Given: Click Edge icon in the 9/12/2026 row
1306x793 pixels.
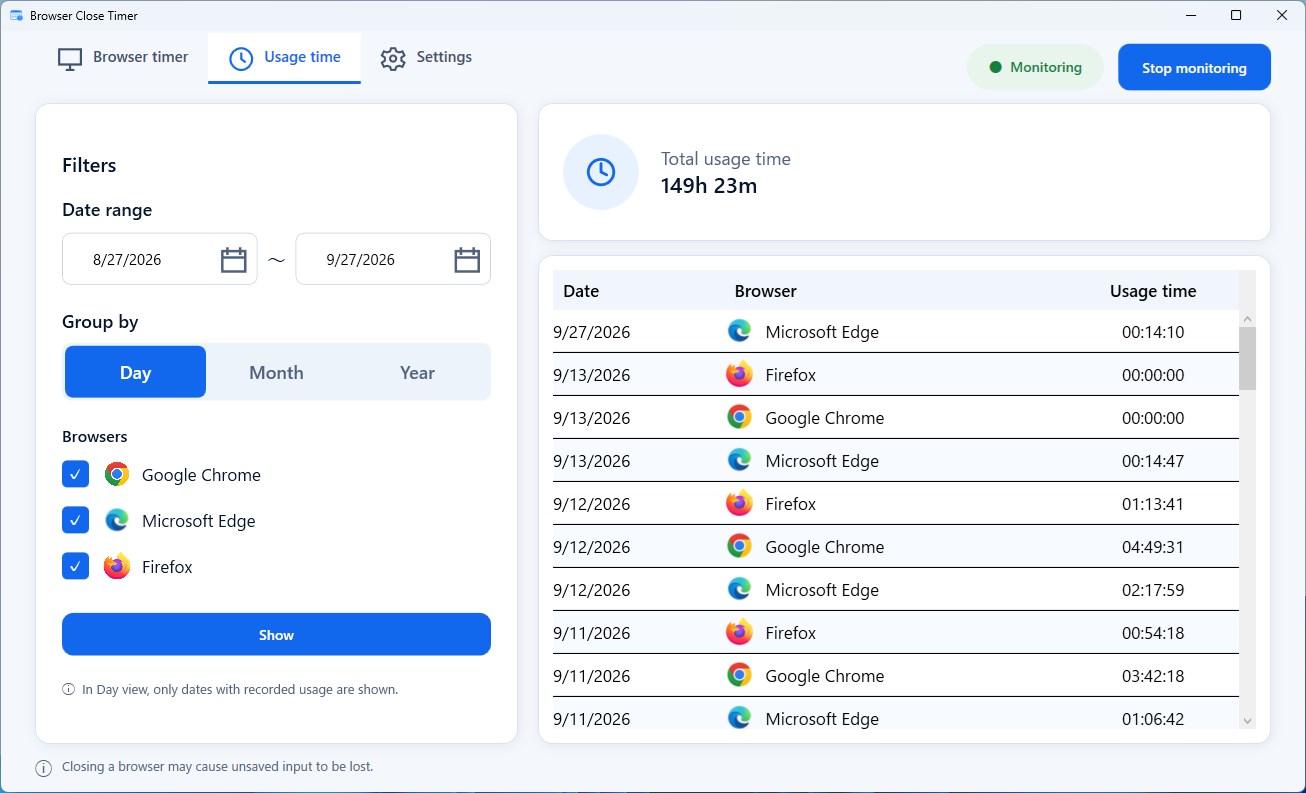Looking at the screenshot, I should pyautogui.click(x=739, y=589).
